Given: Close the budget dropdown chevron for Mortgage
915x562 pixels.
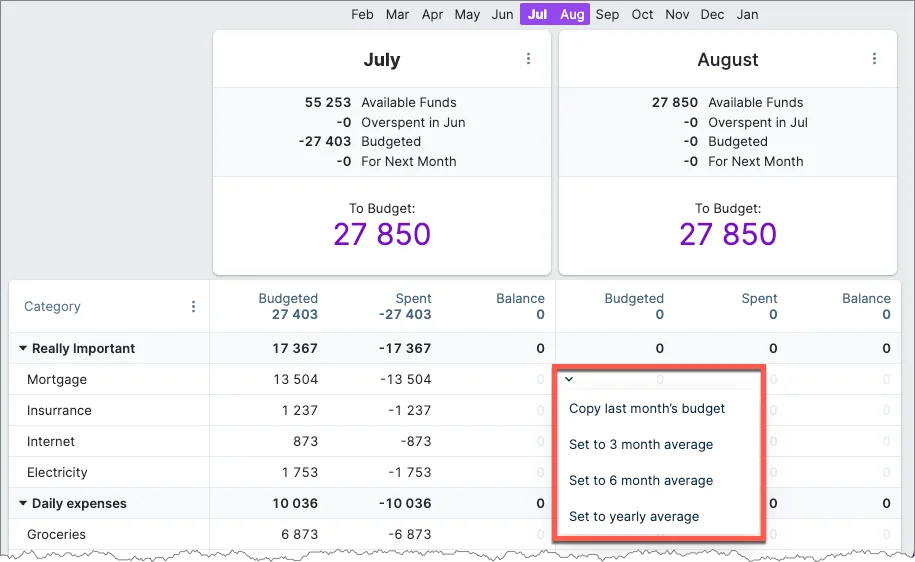Looking at the screenshot, I should (569, 379).
